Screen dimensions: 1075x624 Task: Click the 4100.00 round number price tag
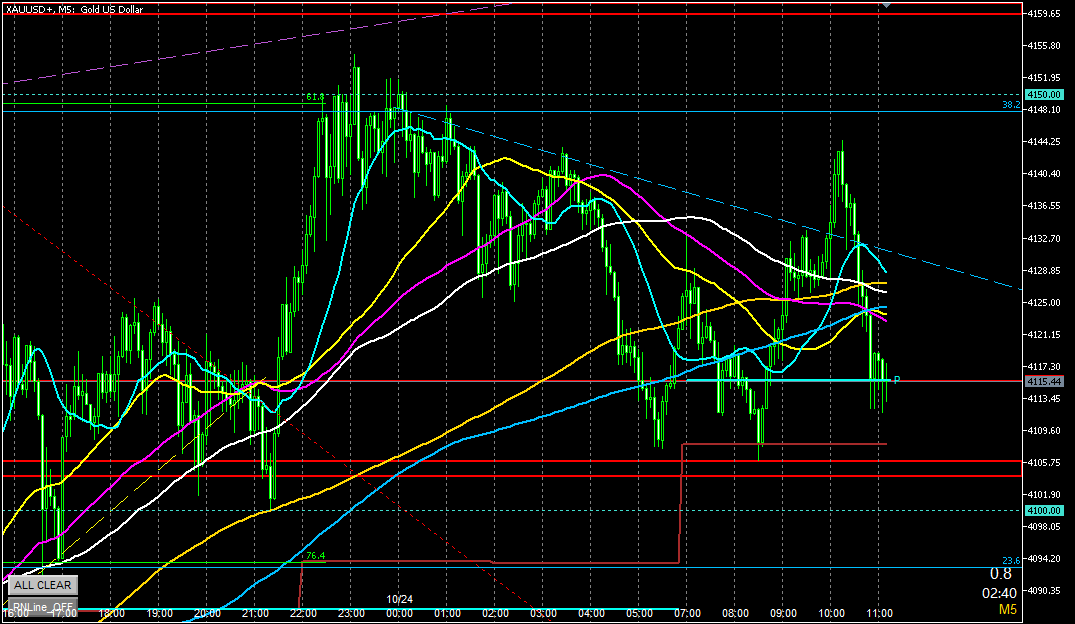[x=1041, y=510]
